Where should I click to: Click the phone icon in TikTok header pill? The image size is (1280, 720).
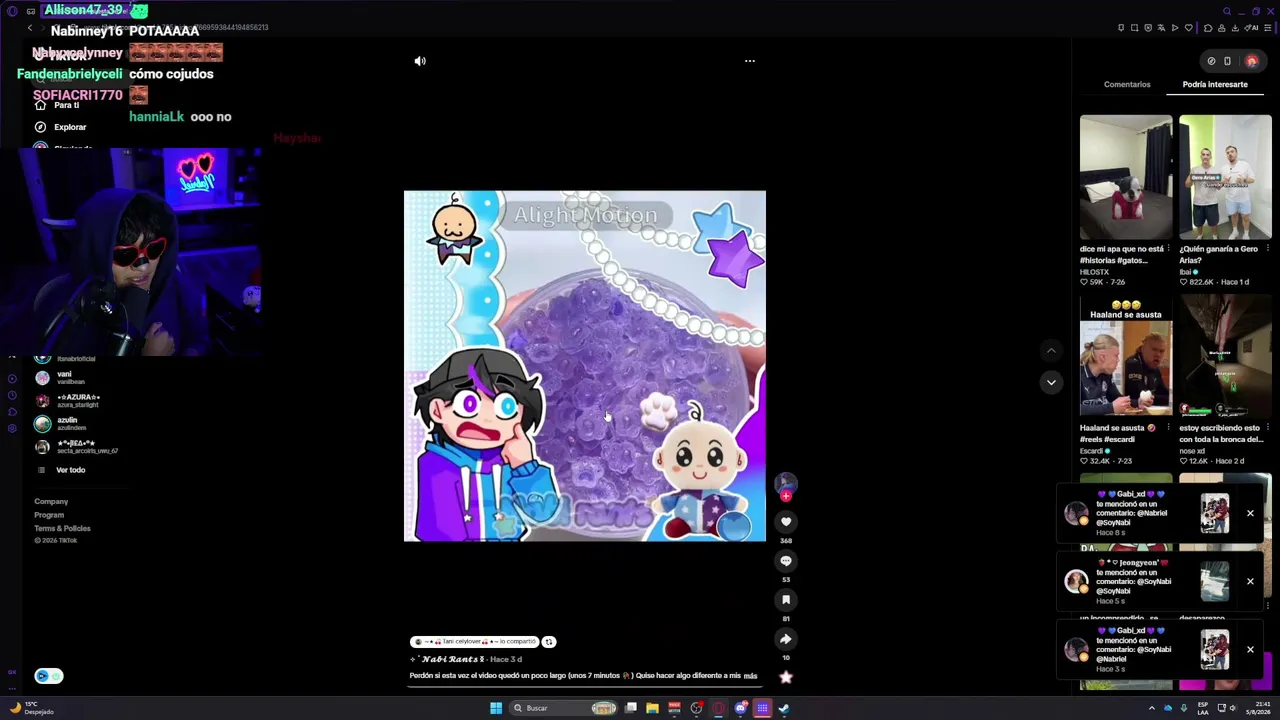point(1227,61)
